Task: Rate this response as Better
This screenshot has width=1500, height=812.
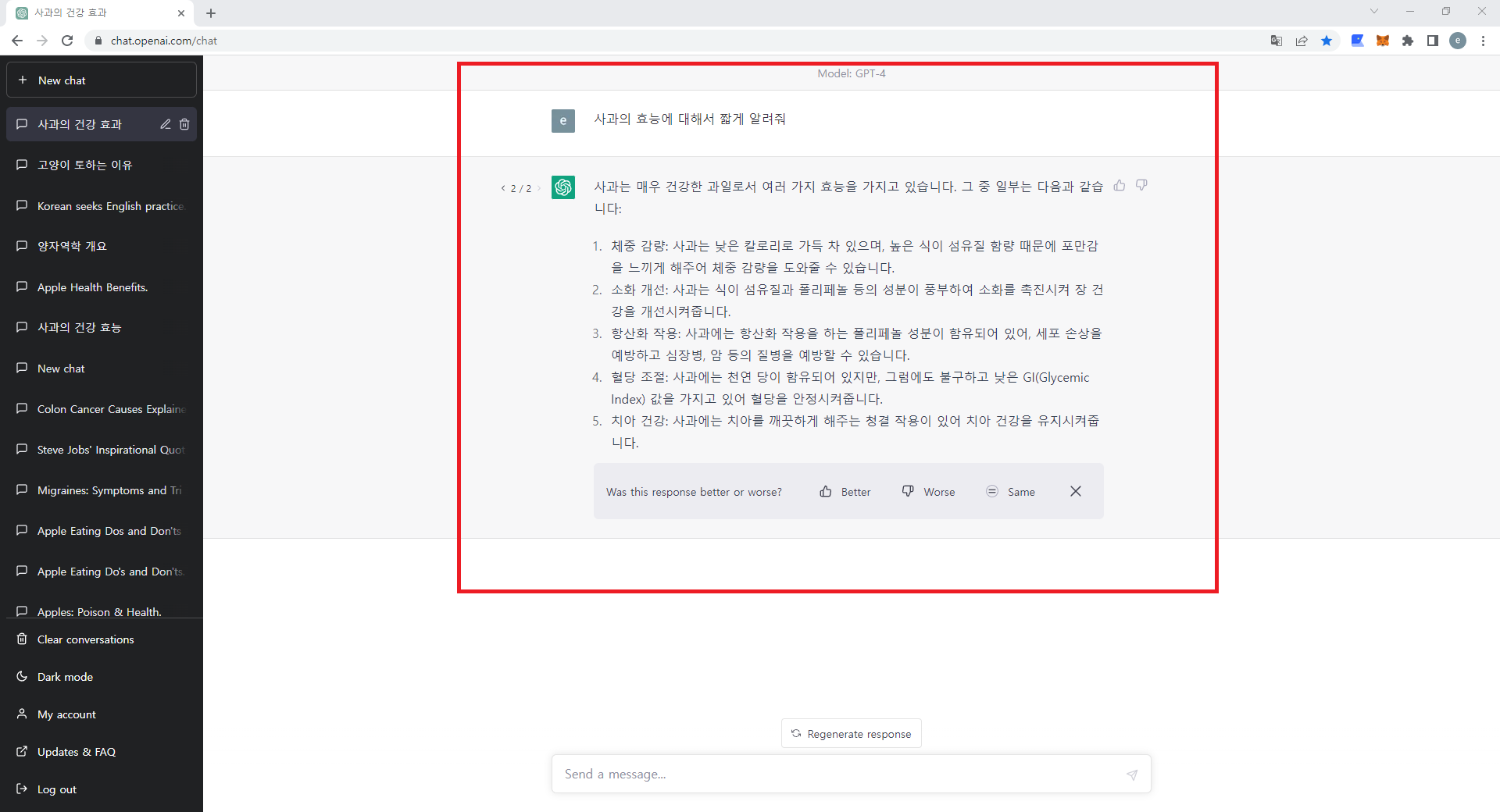Action: click(x=845, y=492)
